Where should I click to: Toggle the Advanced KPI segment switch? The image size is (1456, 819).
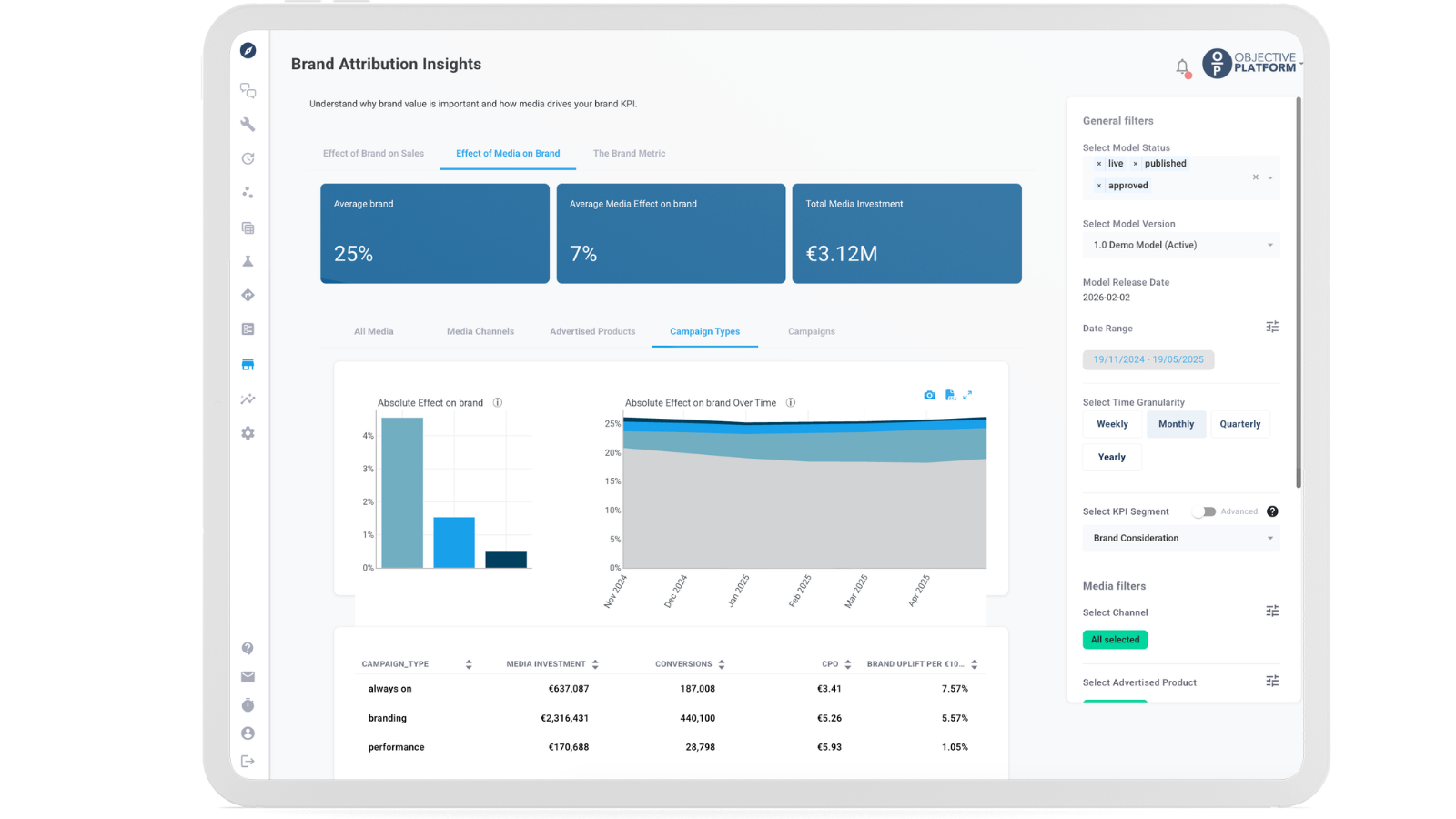point(1204,511)
